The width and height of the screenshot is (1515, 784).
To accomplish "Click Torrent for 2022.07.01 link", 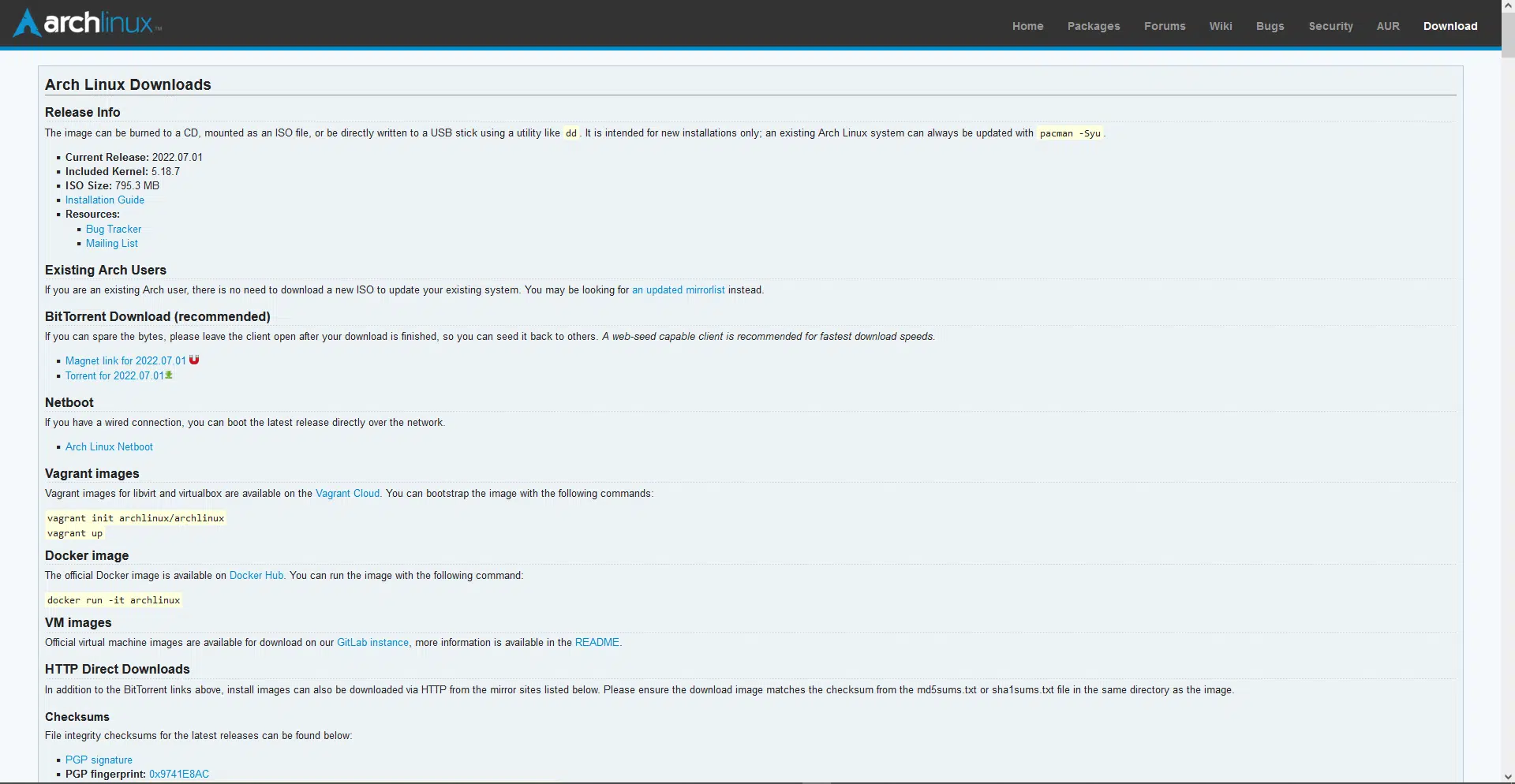I will tap(114, 376).
